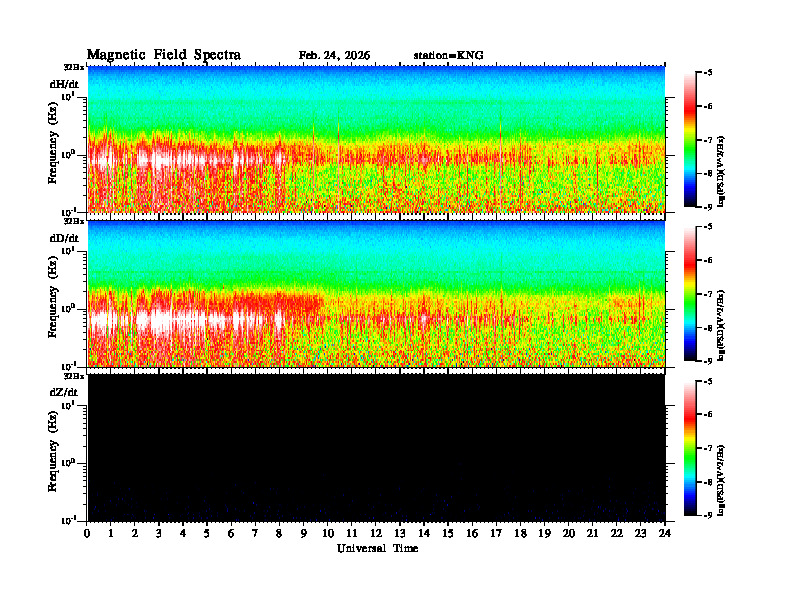
Task: Click the -5 value on dH/dt color scale
Action: (708, 73)
